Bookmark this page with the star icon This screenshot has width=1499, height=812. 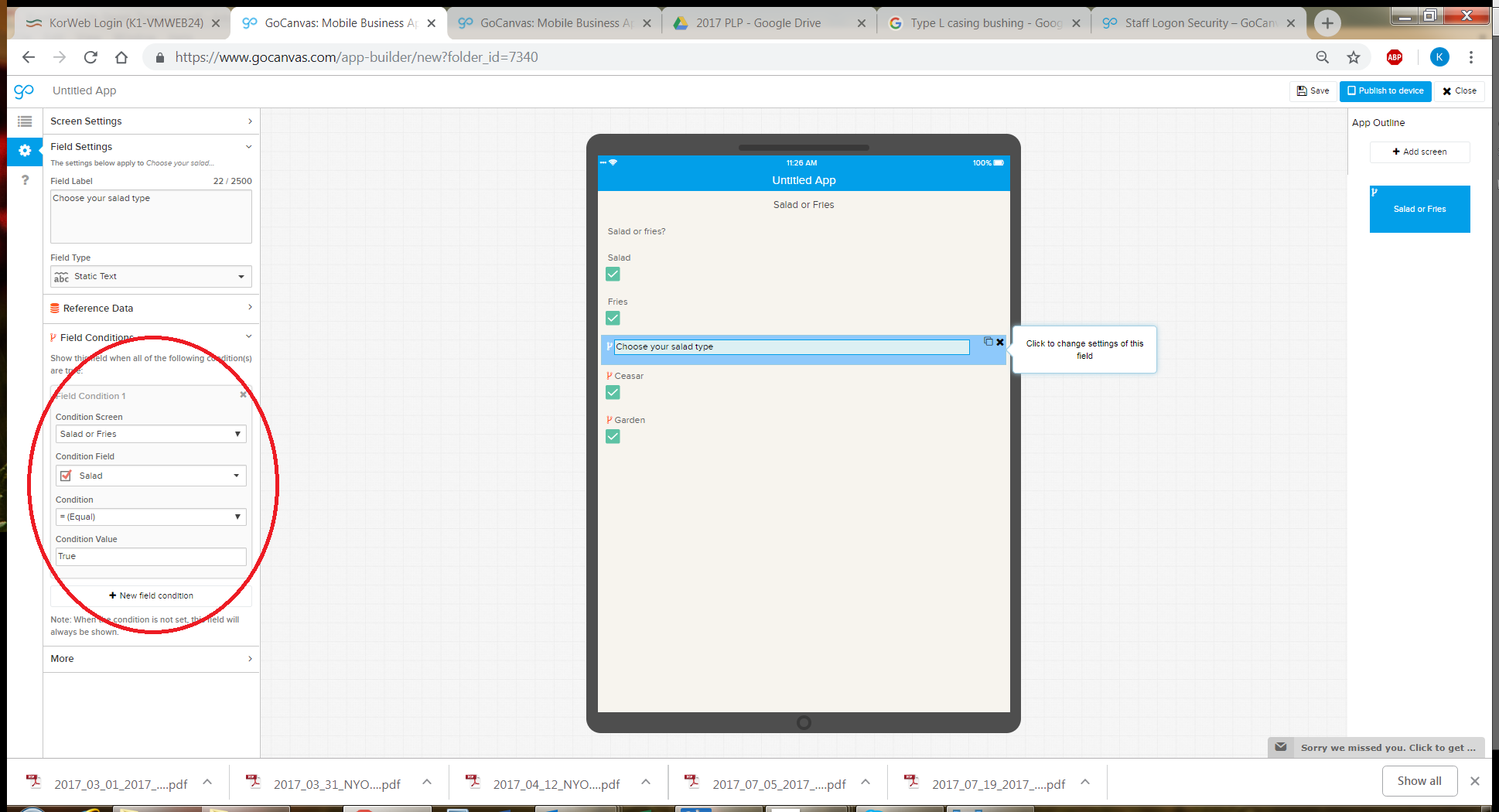pos(1354,57)
